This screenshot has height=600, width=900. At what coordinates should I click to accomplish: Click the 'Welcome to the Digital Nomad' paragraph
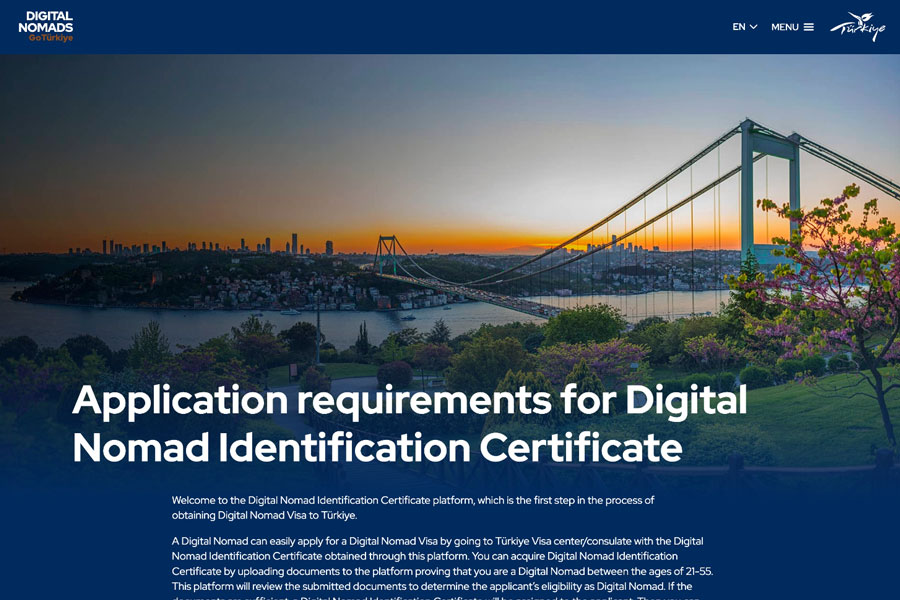[x=413, y=508]
